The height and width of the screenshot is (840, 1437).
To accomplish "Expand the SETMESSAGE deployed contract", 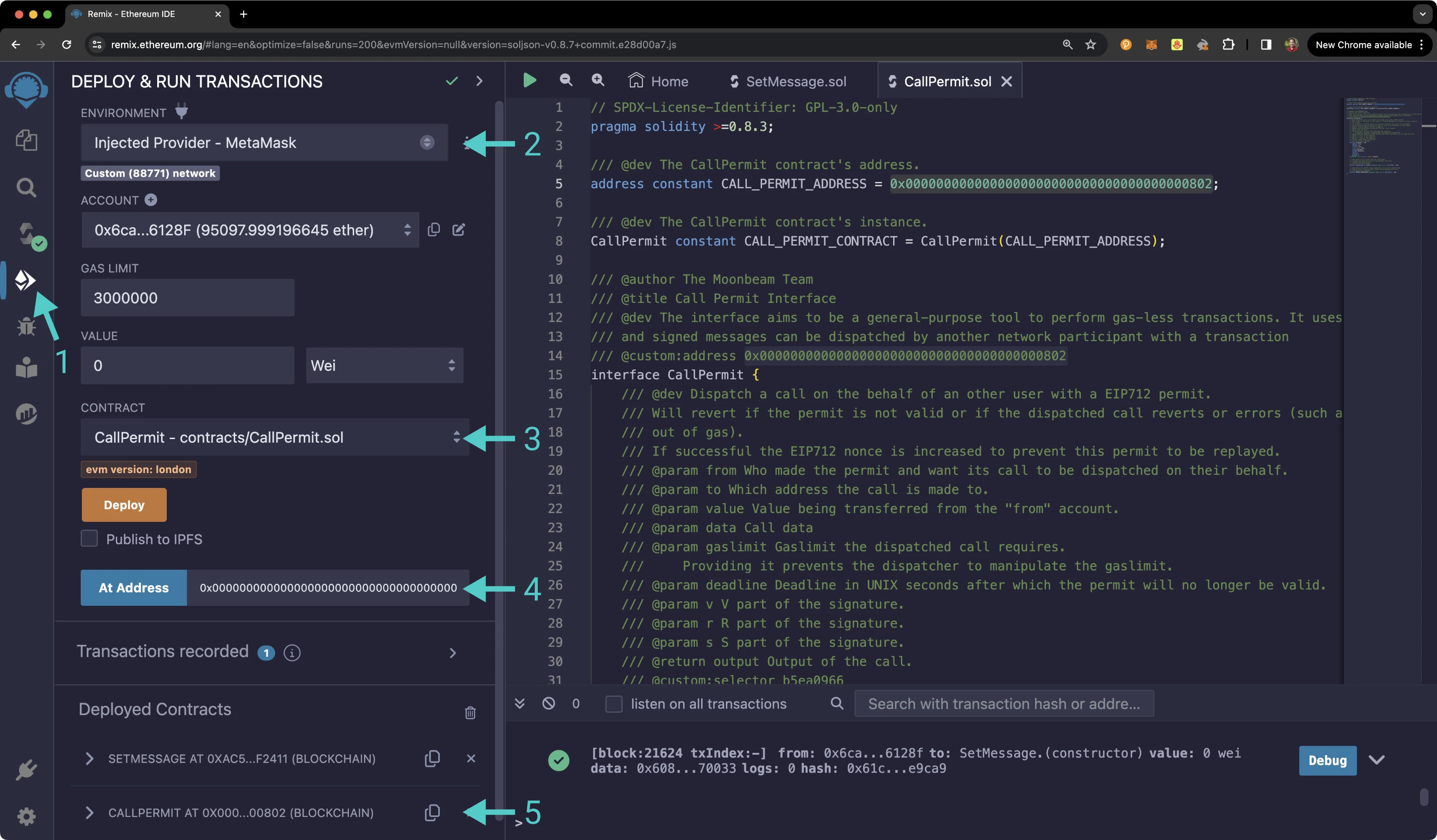I will point(89,758).
